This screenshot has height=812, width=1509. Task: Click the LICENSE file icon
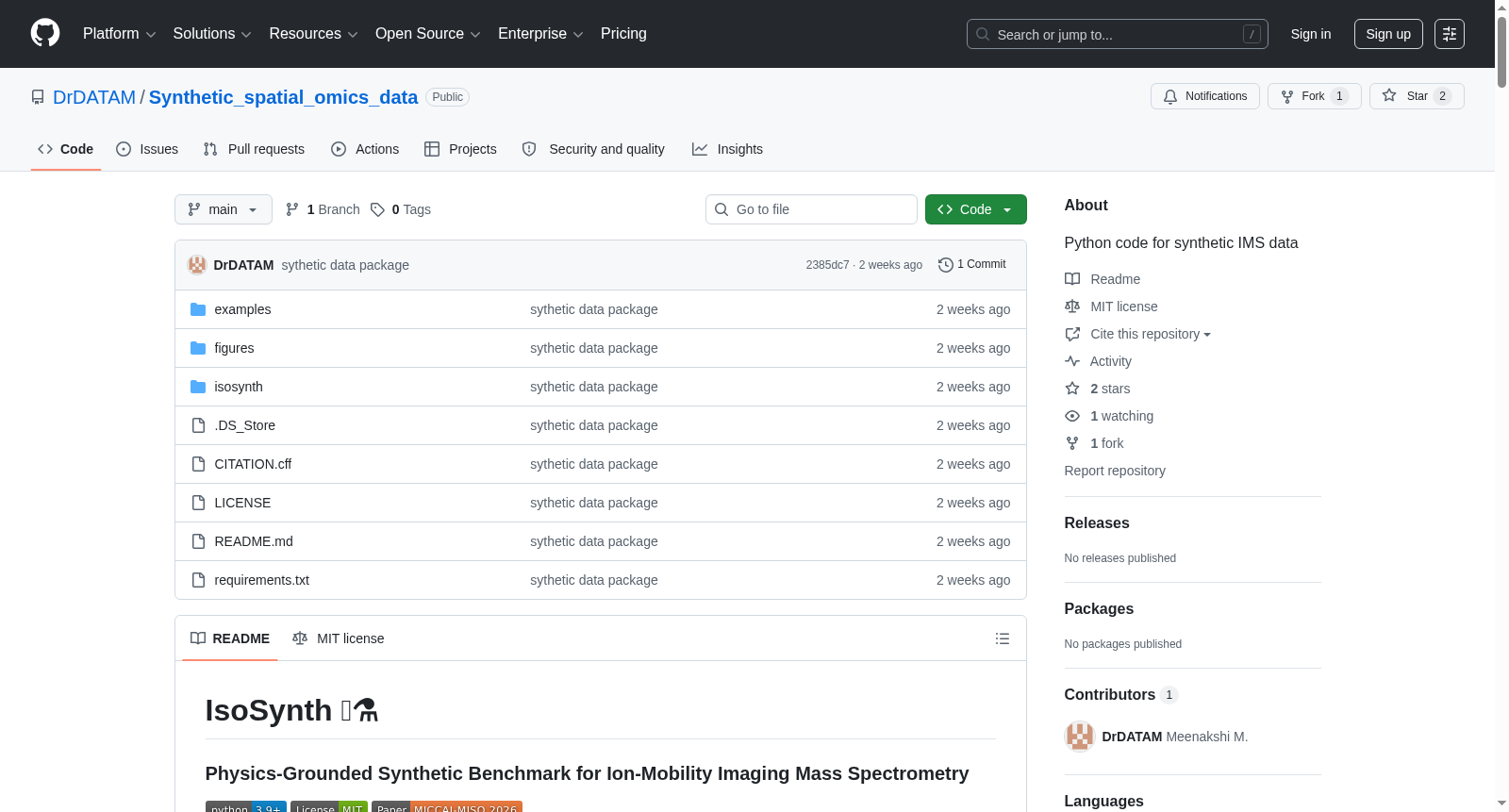tap(198, 503)
